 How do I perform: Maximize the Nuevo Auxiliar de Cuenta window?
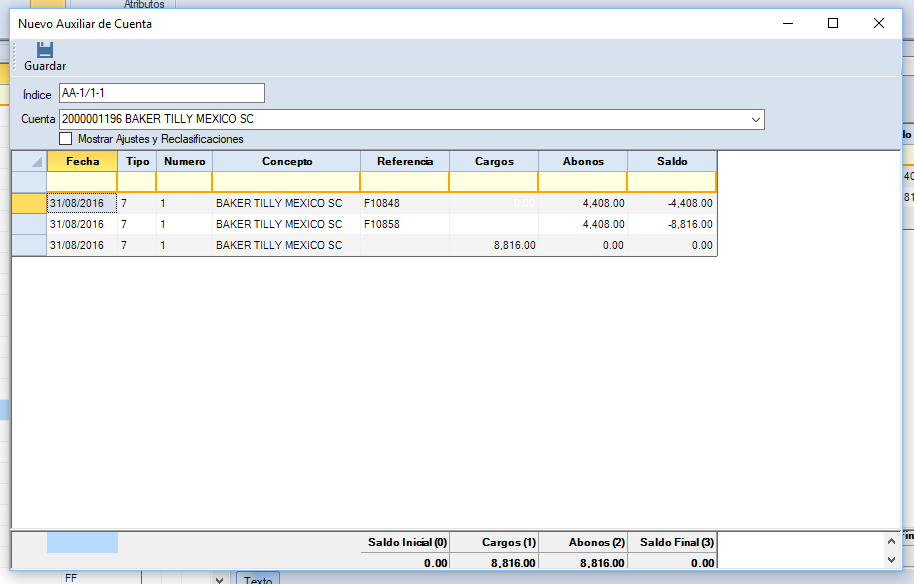[x=832, y=23]
